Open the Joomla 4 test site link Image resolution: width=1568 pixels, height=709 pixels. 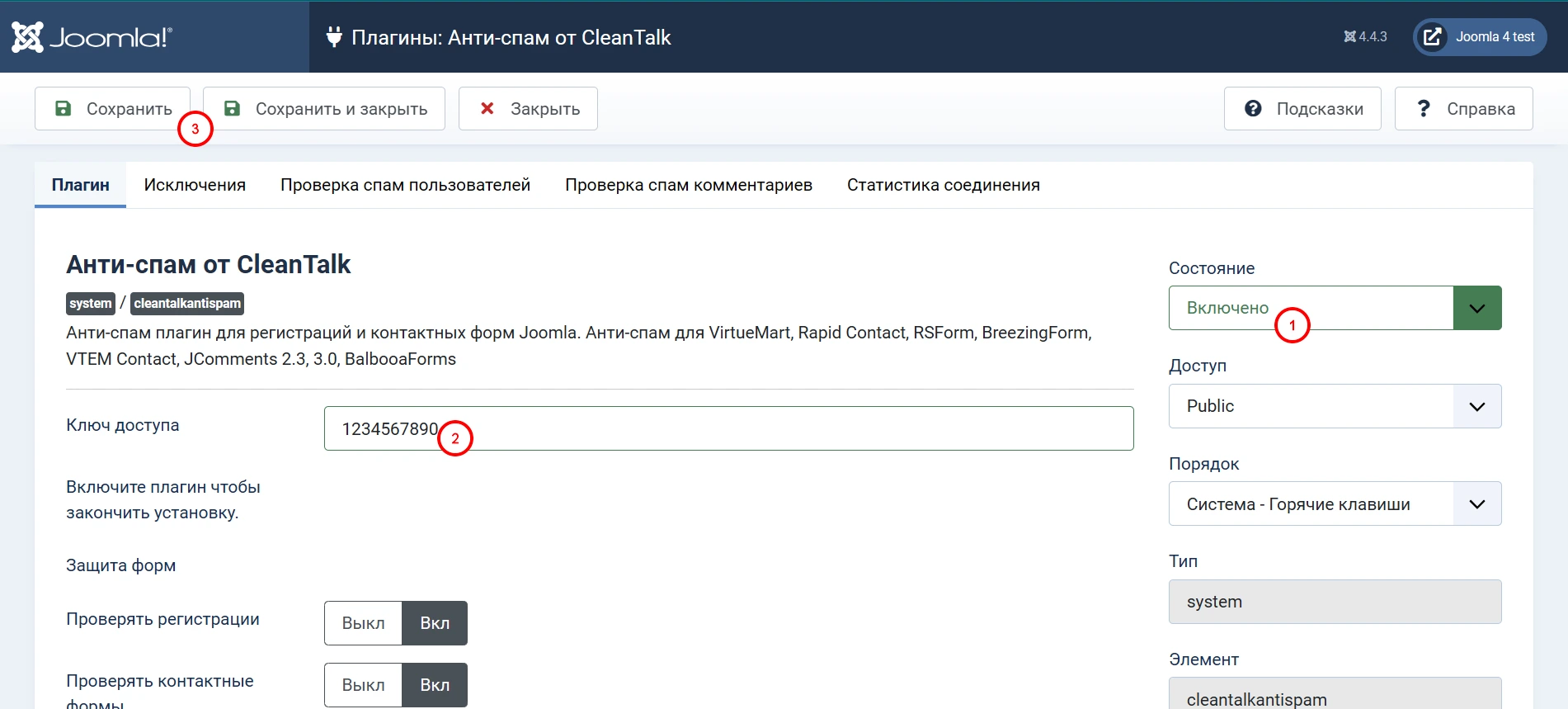pyautogui.click(x=1480, y=37)
